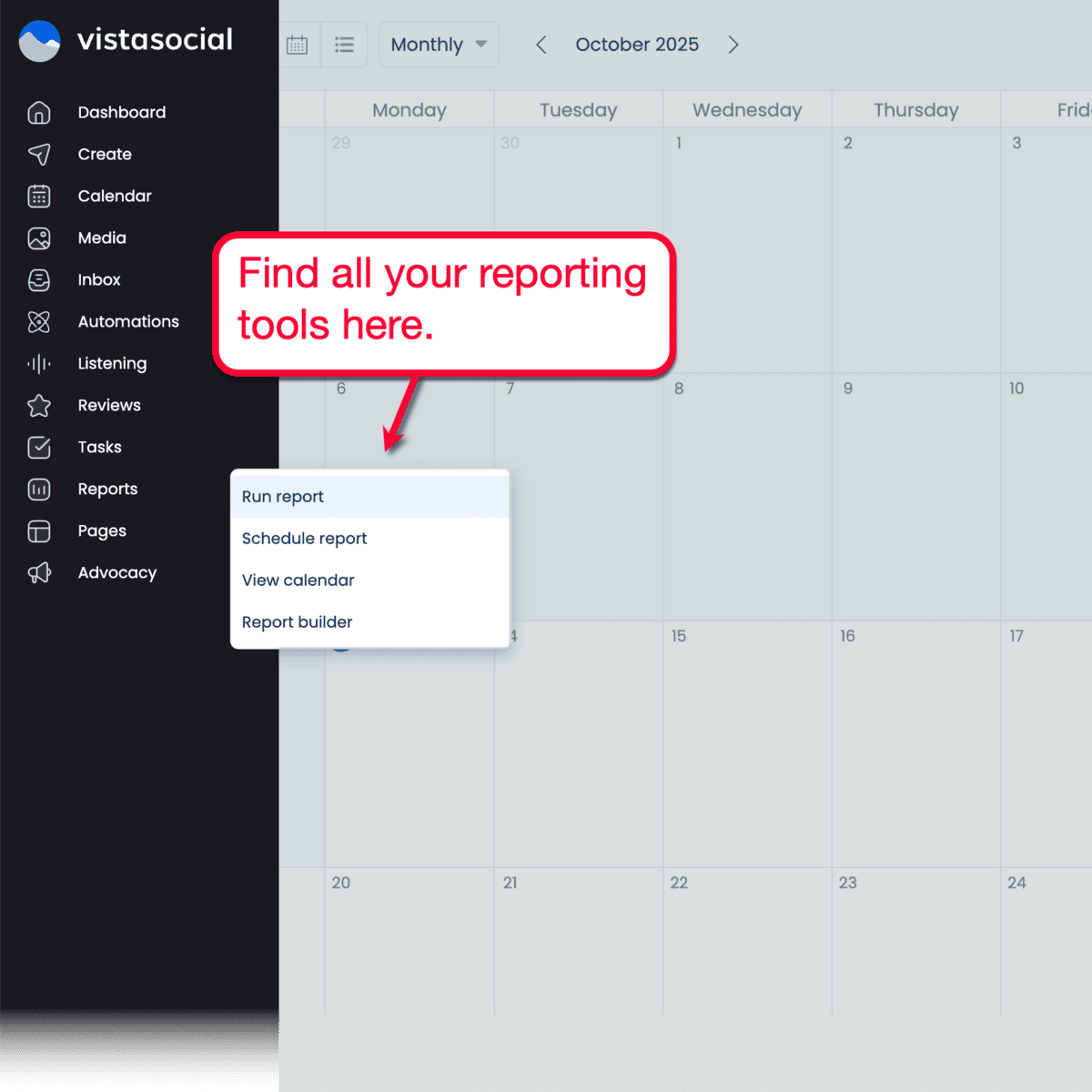
Task: Choose Run report from the menu
Action: point(282,496)
